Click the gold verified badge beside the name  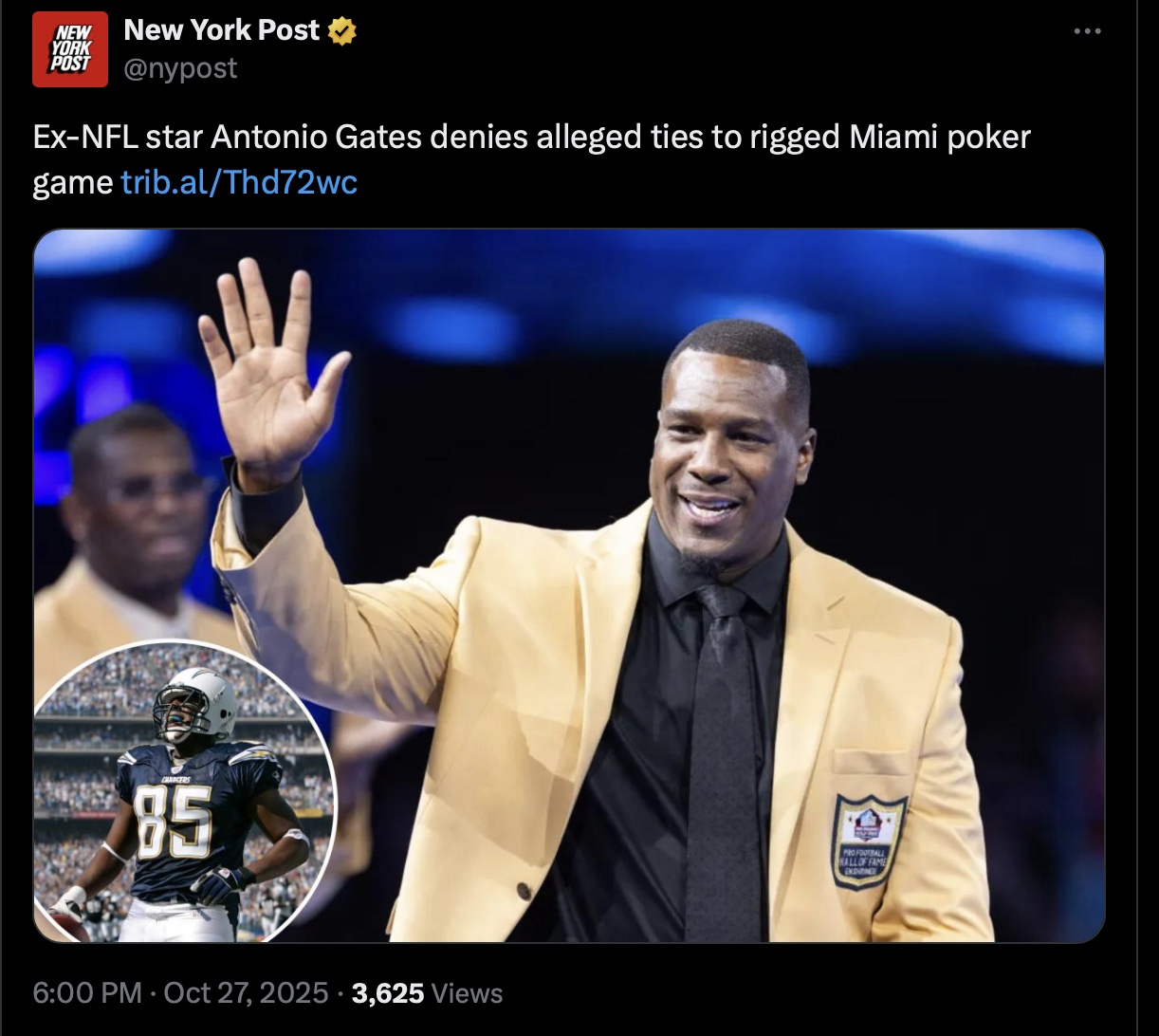tap(342, 31)
